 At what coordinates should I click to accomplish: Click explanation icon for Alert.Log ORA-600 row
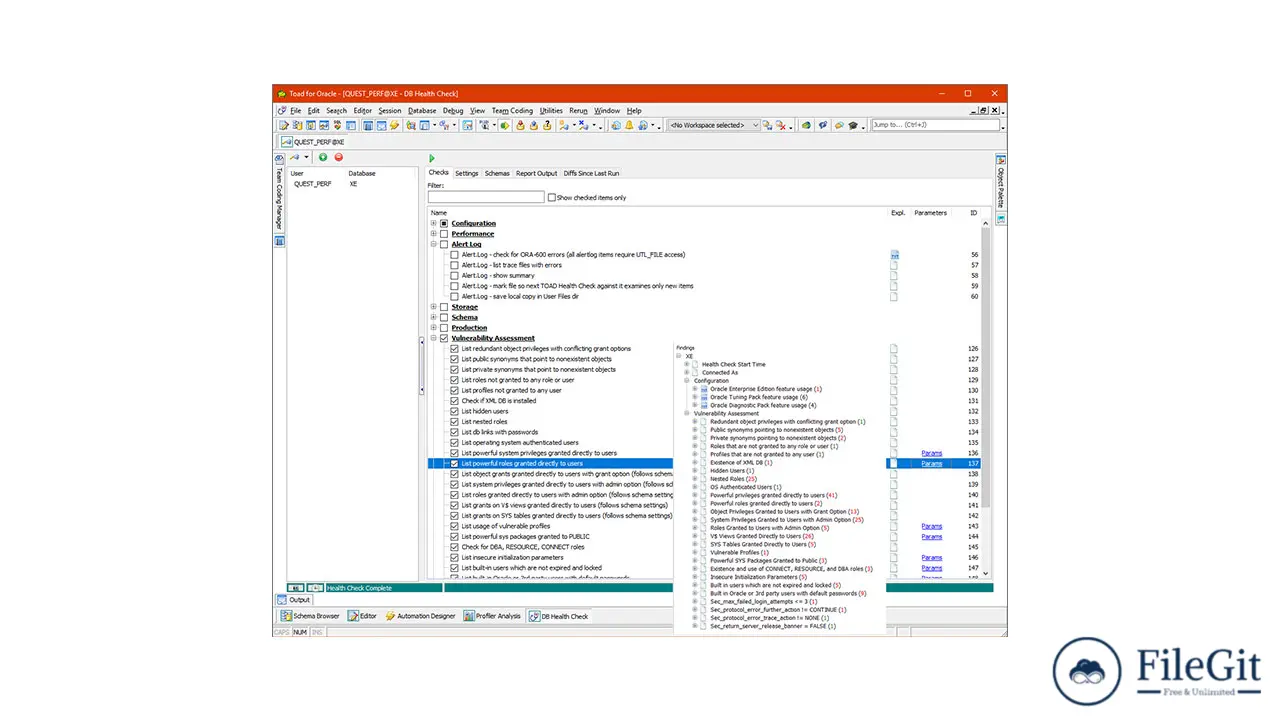[895, 255]
